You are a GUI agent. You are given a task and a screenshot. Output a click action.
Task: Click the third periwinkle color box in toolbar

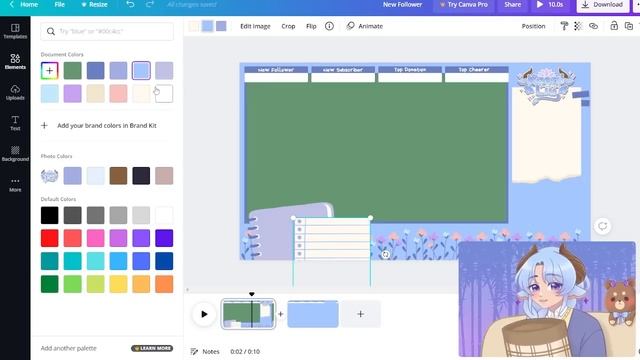point(221,26)
